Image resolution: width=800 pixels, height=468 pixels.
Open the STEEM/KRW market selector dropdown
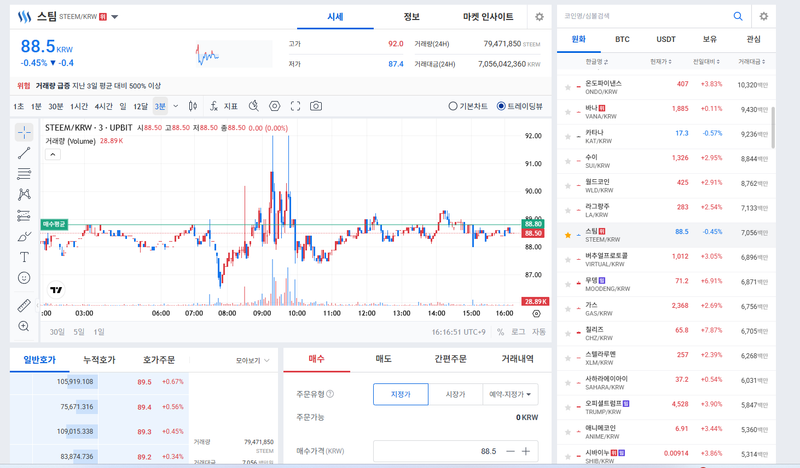coord(115,17)
